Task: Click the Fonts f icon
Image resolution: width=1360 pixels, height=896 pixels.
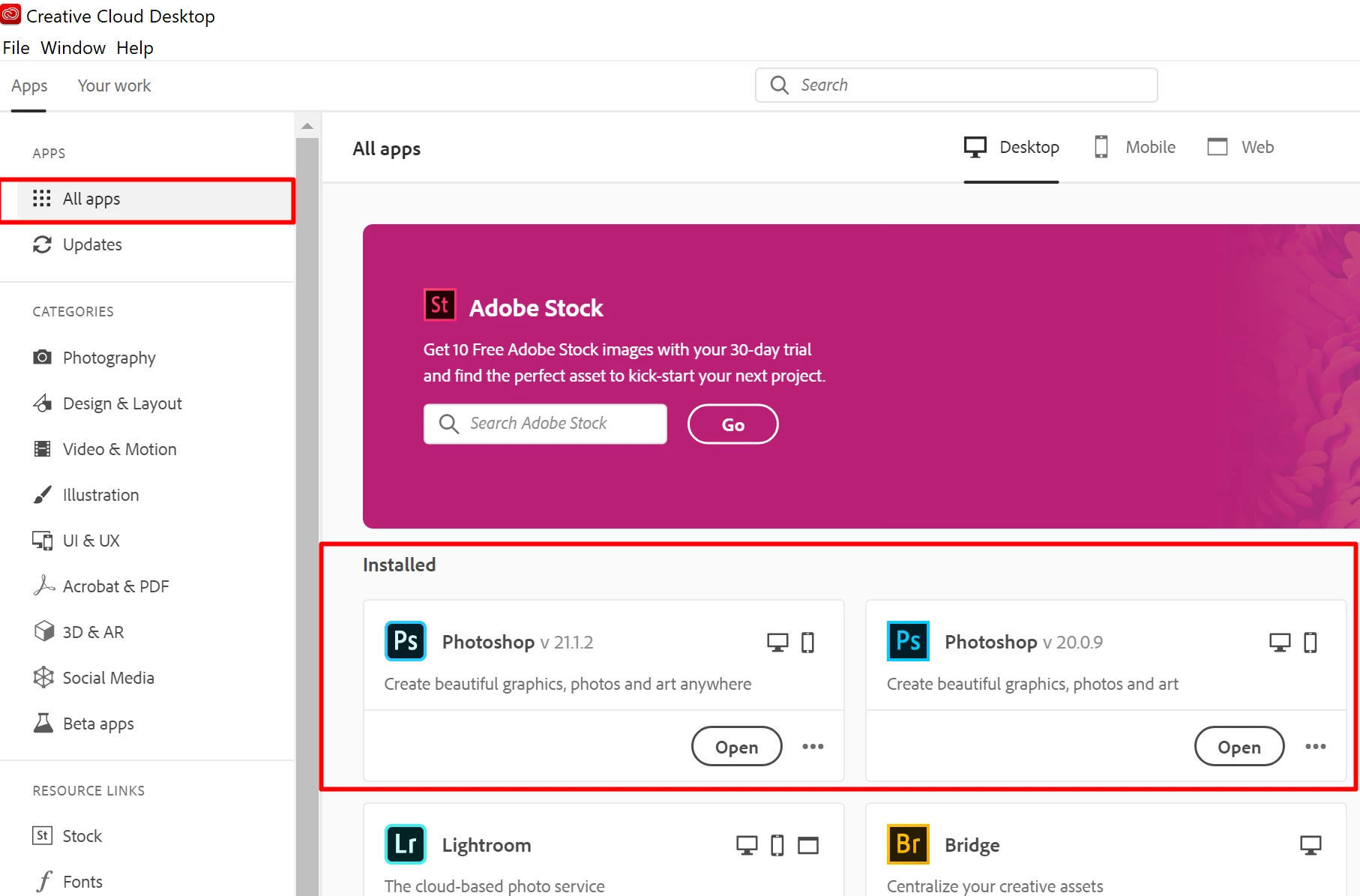Action: coord(44,882)
